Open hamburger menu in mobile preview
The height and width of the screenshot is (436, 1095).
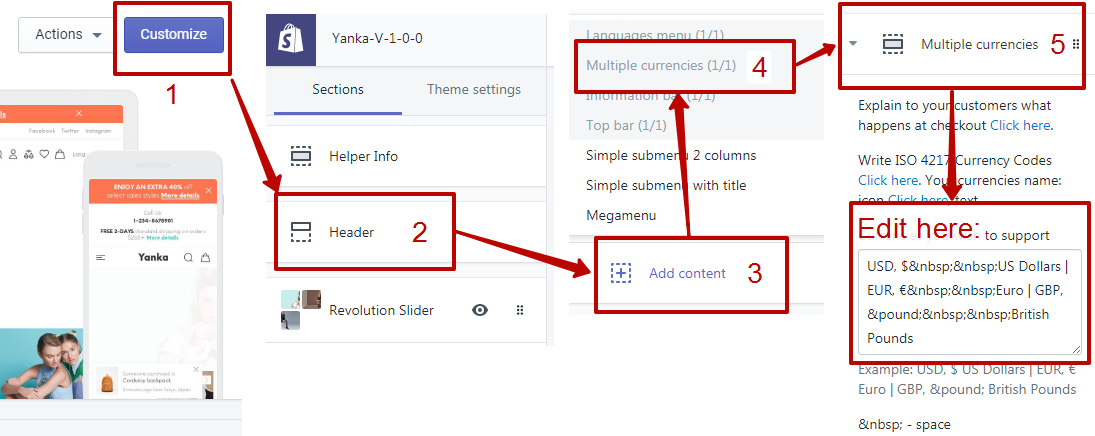click(x=100, y=257)
